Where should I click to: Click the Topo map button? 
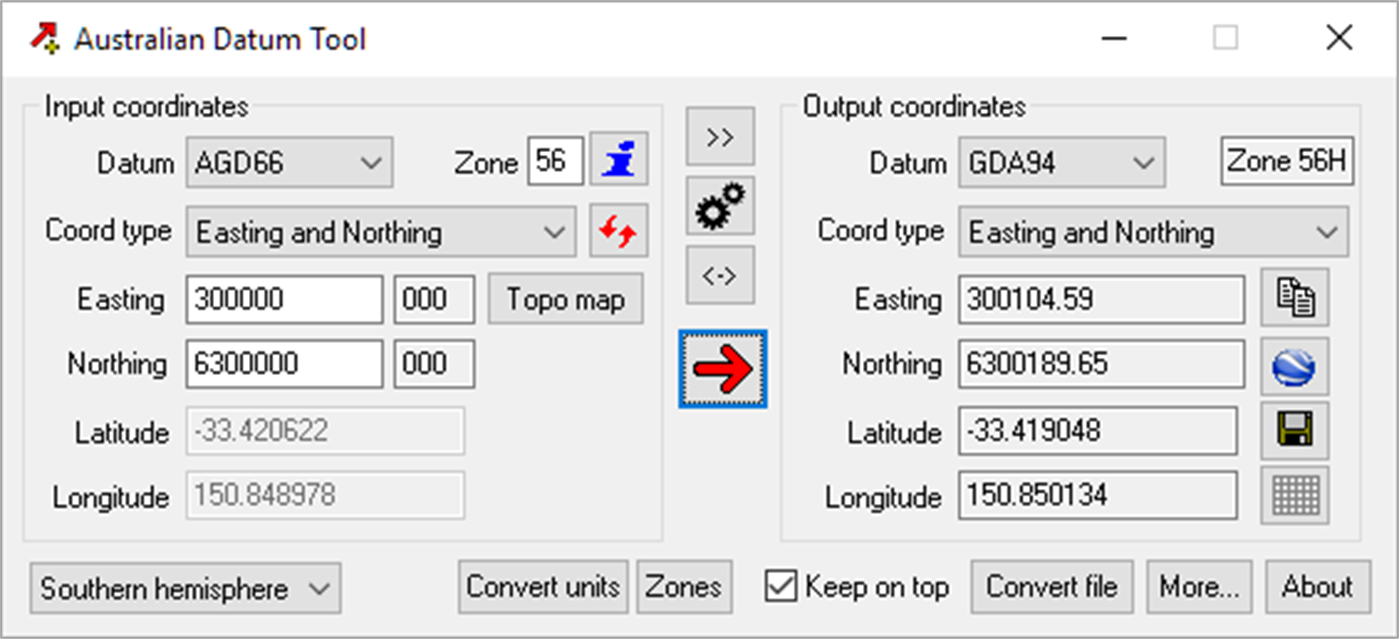(565, 298)
